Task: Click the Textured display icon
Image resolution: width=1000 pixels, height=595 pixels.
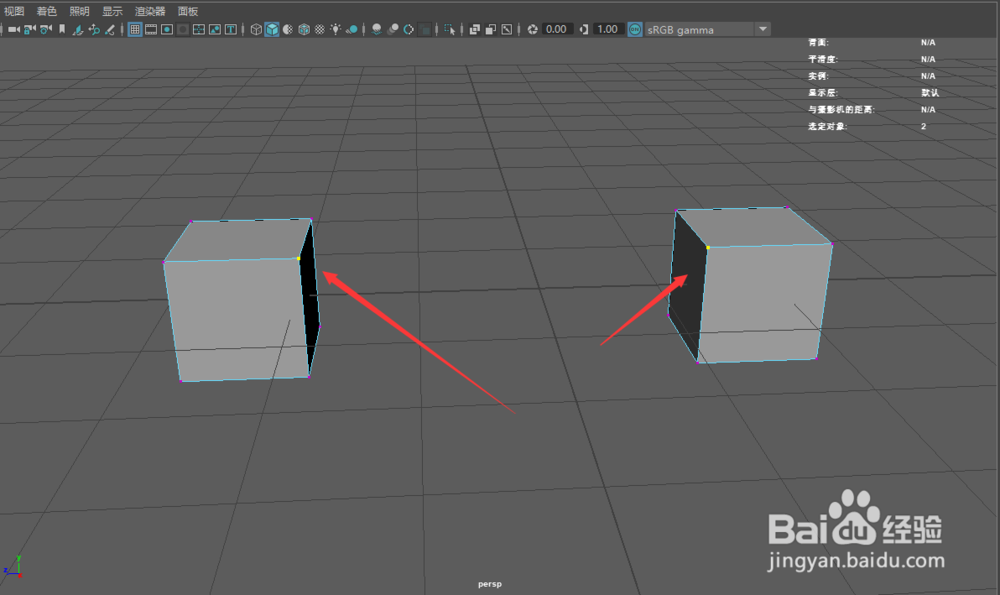Action: click(320, 29)
